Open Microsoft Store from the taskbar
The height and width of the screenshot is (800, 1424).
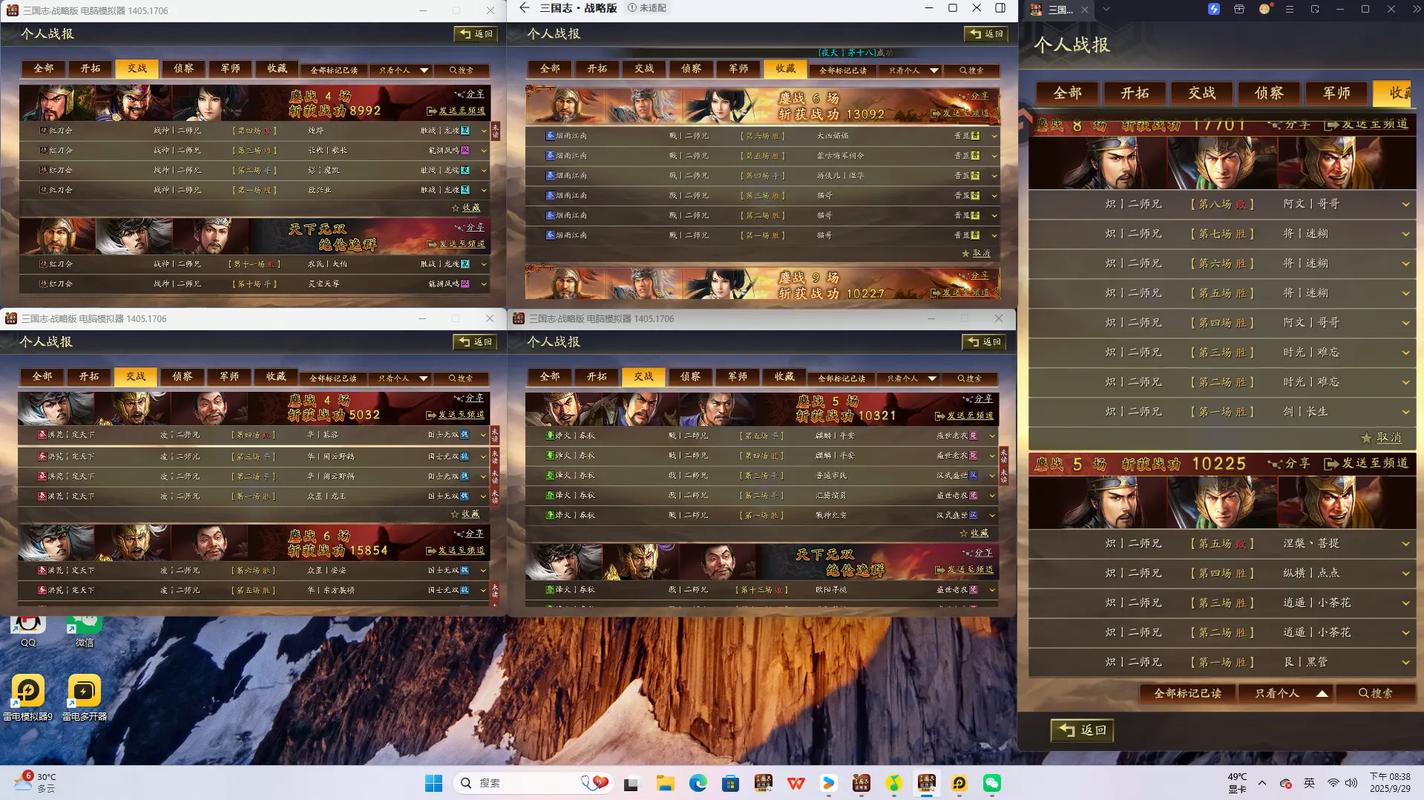[730, 783]
